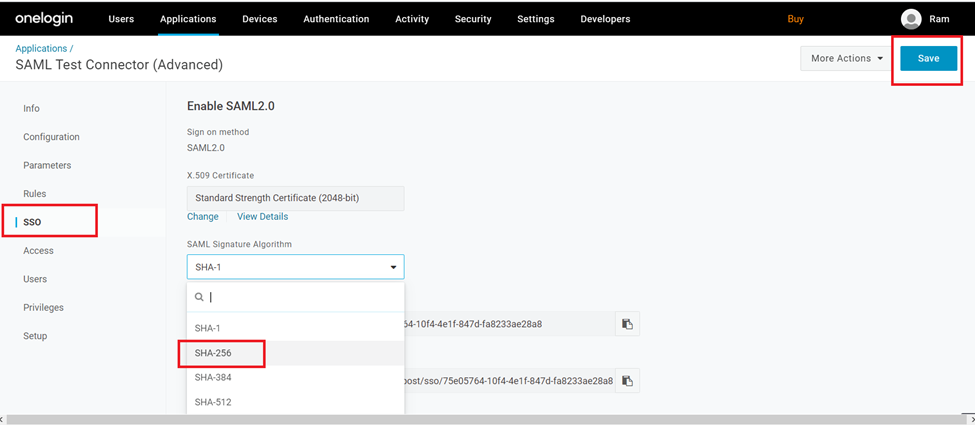Copy the URL field above SHA-256 row
975x425 pixels.
click(627, 324)
